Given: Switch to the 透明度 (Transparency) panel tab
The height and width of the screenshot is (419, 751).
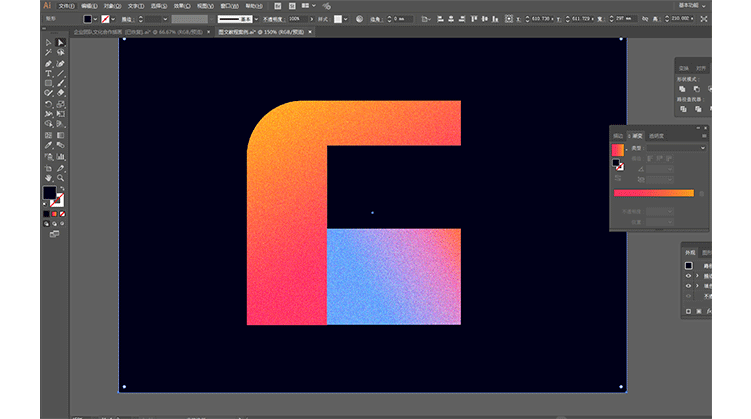Looking at the screenshot, I should [x=657, y=135].
